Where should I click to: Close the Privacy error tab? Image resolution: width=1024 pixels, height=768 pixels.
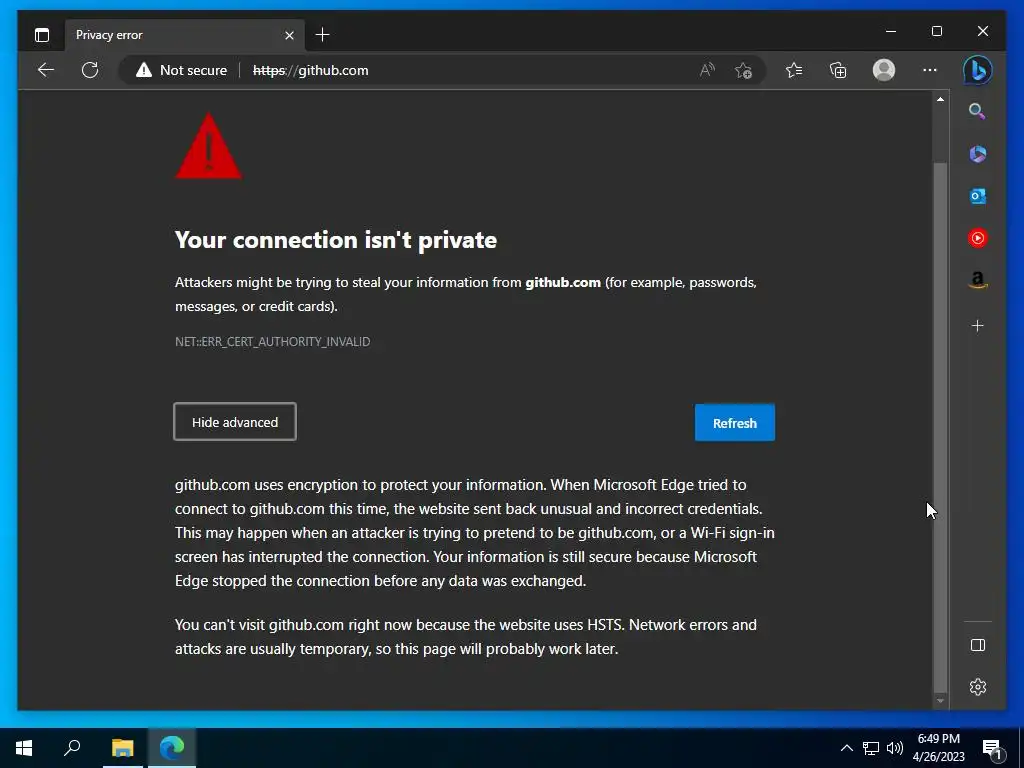pos(289,35)
